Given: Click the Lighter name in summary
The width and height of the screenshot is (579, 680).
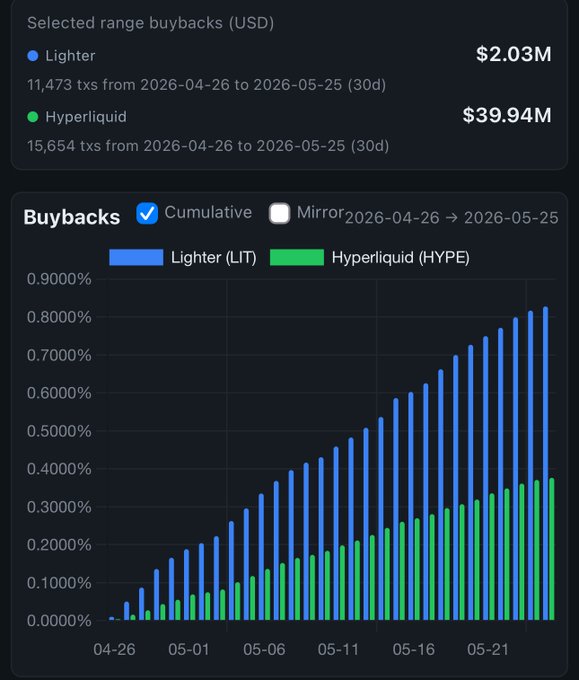Looking at the screenshot, I should click(70, 56).
